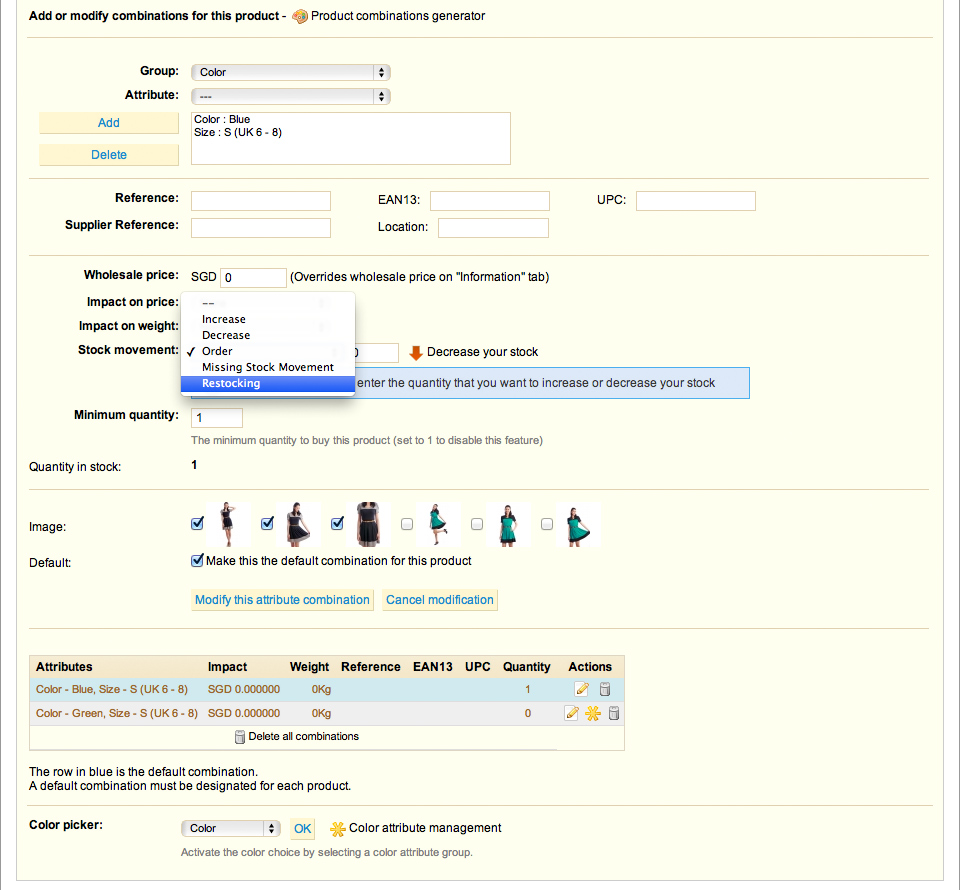
Task: Click the Actions column header
Action: tap(590, 667)
